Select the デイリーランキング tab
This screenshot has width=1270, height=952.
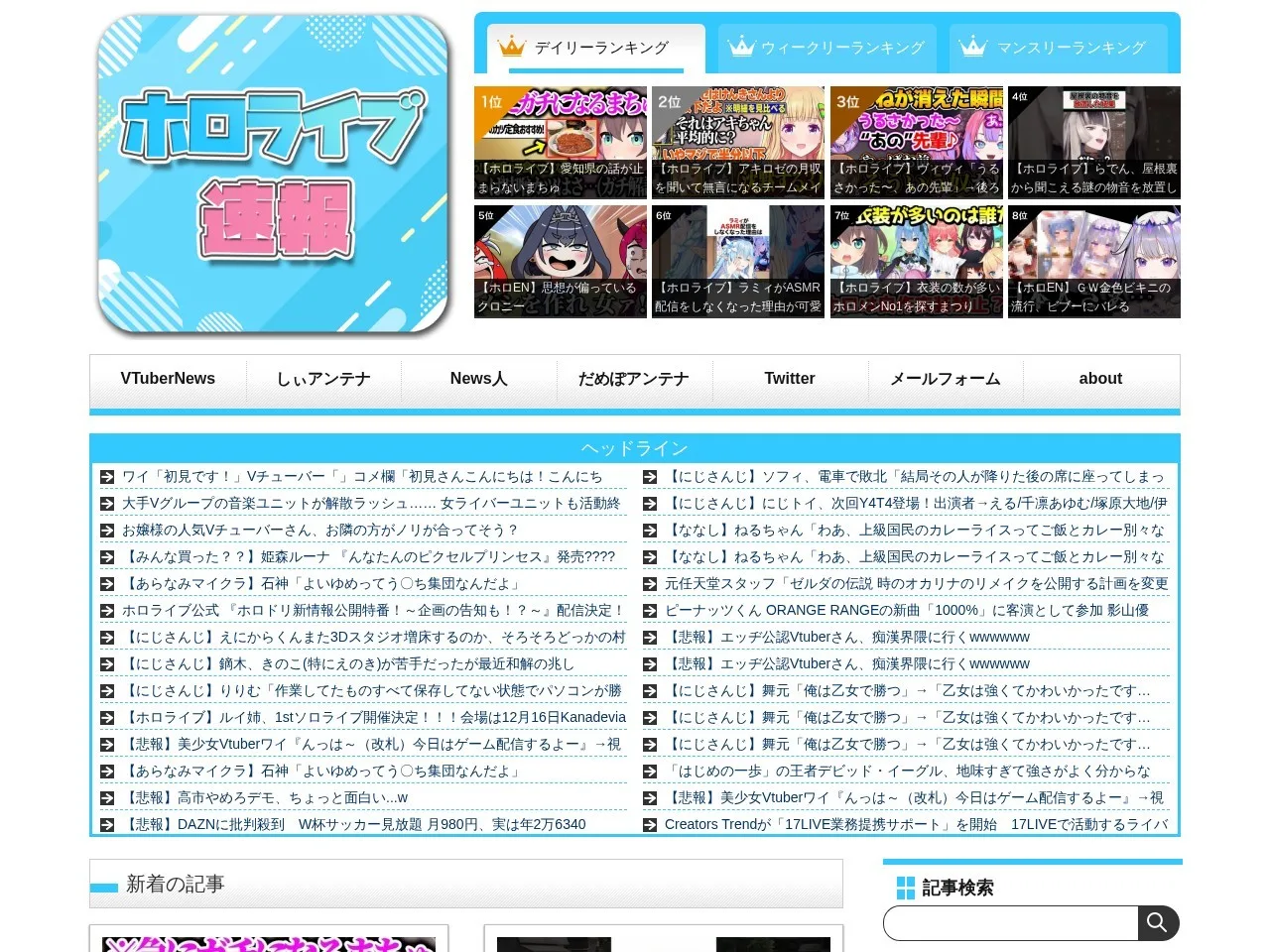[596, 48]
